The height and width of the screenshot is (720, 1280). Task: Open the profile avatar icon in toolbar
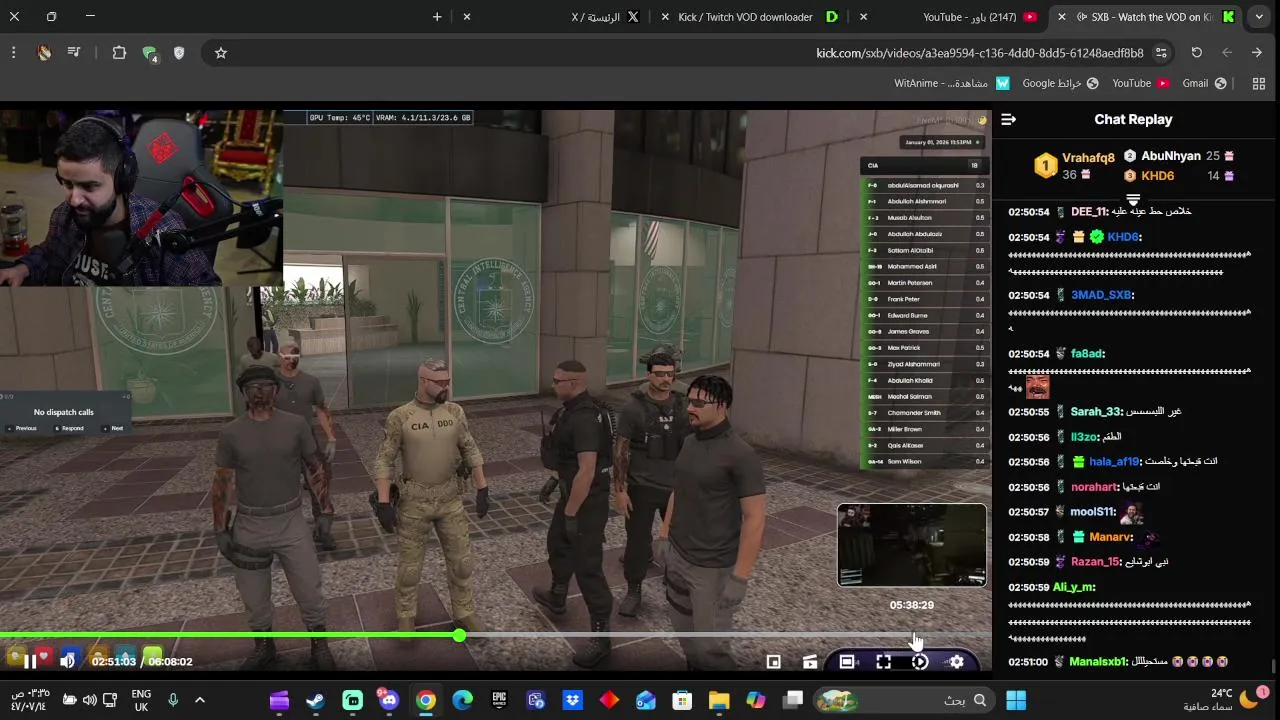coord(44,53)
